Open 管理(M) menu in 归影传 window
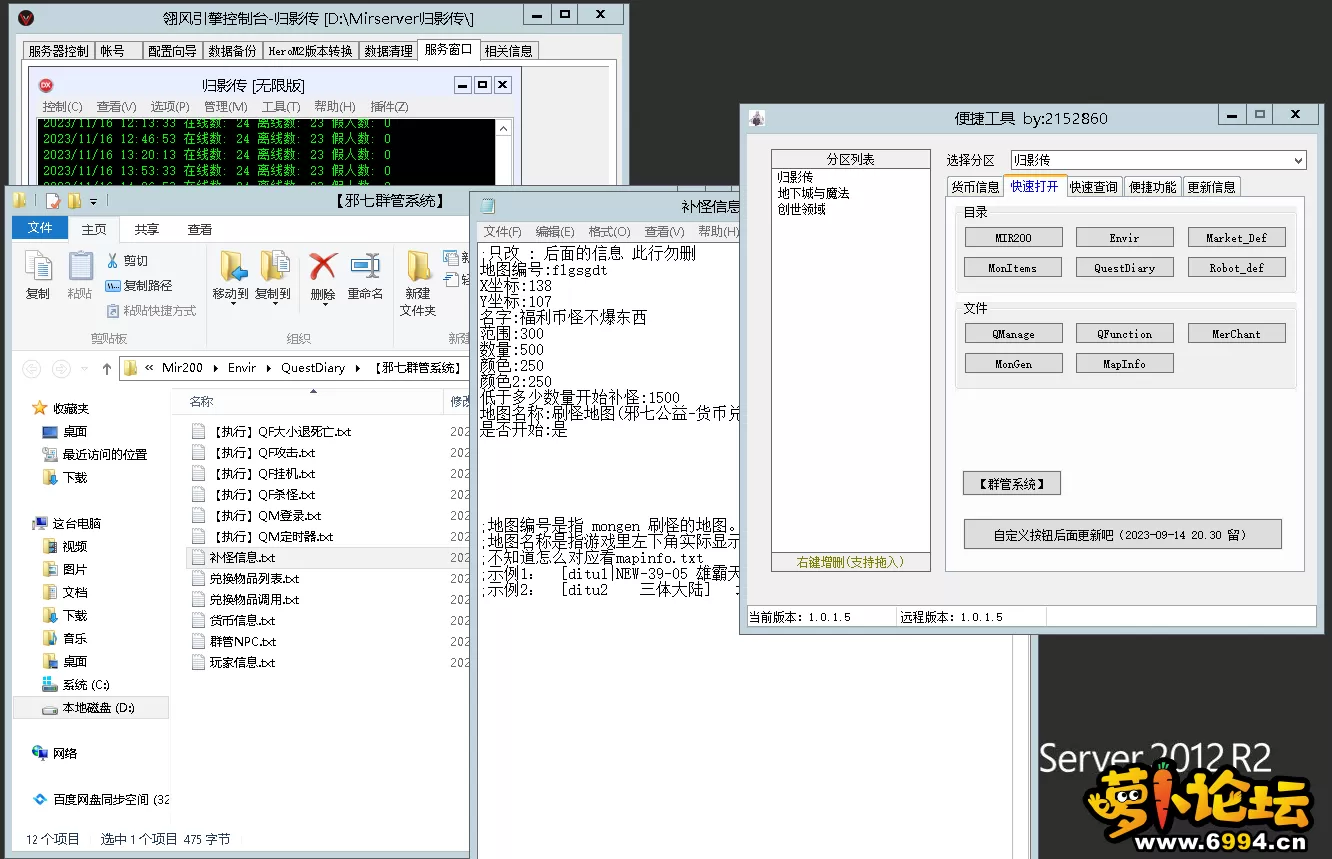Image resolution: width=1332 pixels, height=859 pixels. click(x=225, y=107)
